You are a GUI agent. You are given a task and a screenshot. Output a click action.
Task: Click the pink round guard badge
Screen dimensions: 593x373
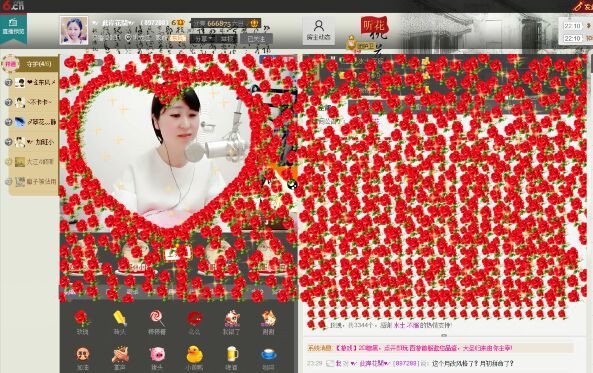[x=10, y=64]
